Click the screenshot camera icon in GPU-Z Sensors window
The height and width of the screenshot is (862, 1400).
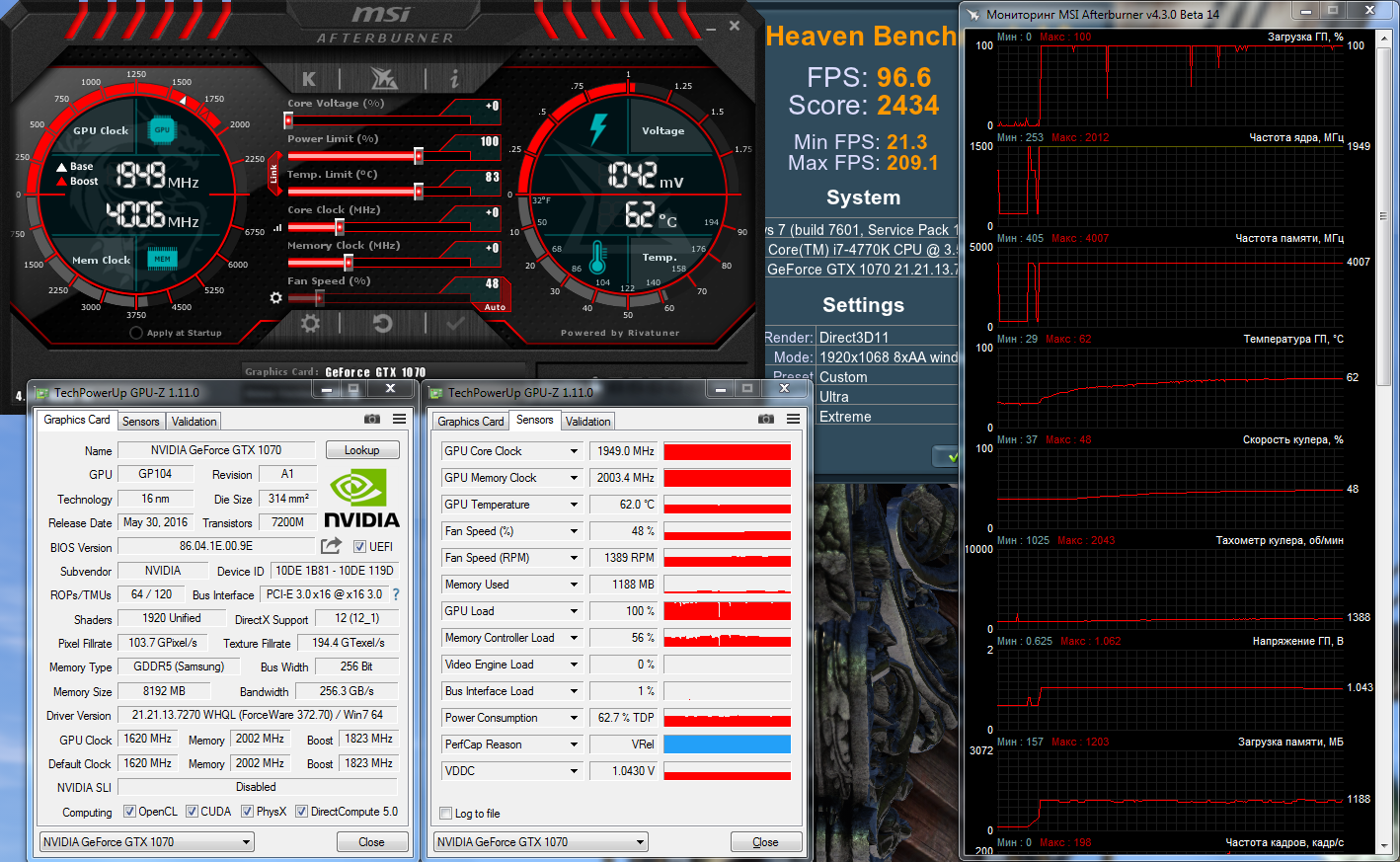click(x=765, y=420)
